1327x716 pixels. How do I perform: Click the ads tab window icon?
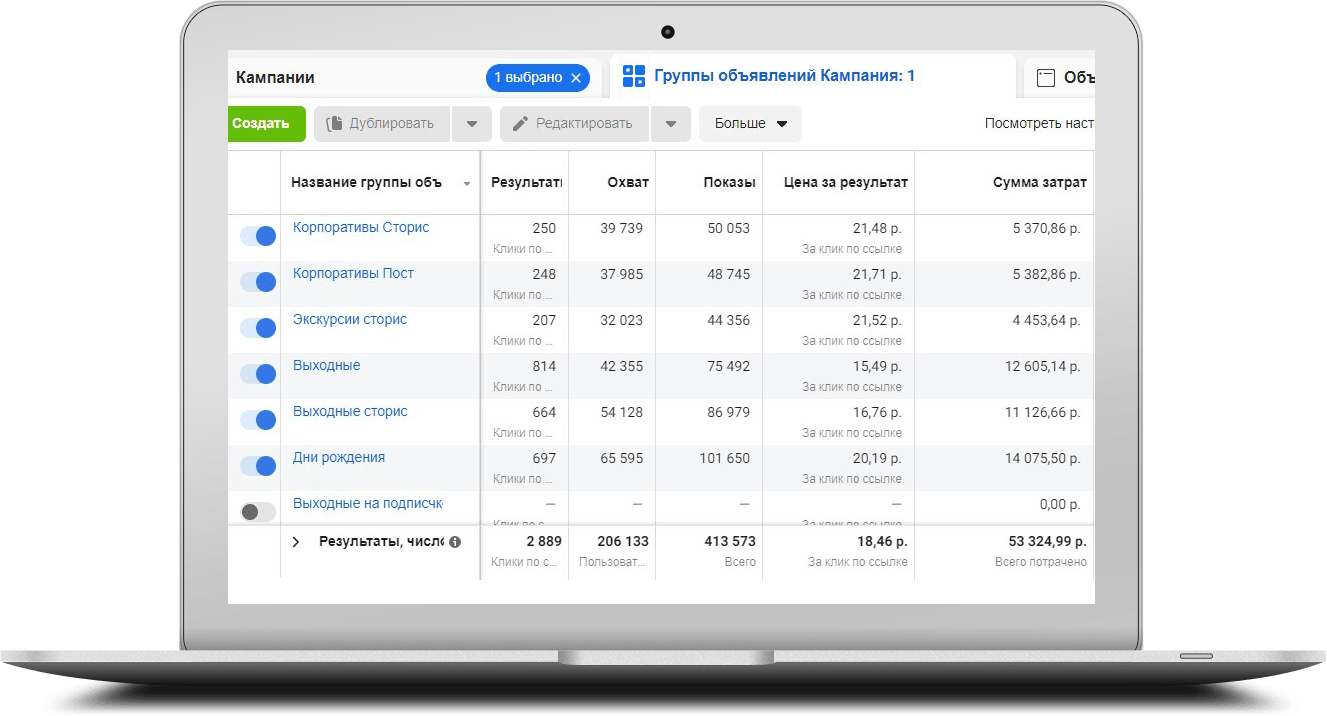click(x=1046, y=78)
